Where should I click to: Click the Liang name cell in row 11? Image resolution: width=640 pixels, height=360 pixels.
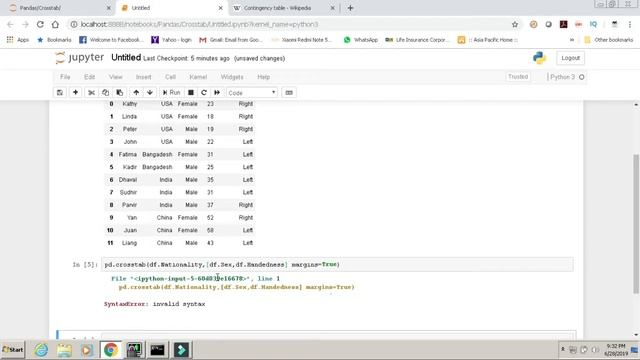coord(129,243)
